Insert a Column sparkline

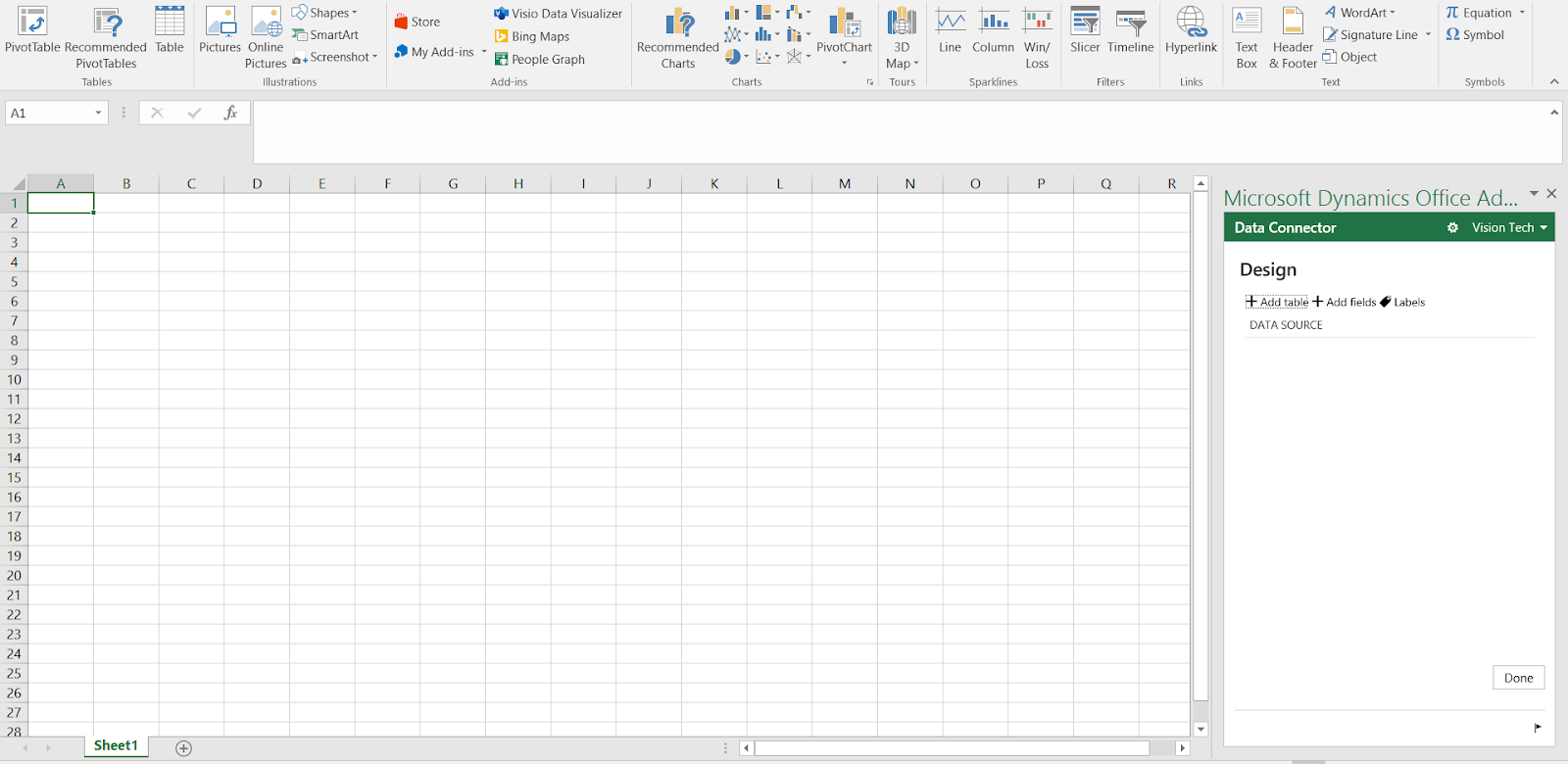click(993, 30)
